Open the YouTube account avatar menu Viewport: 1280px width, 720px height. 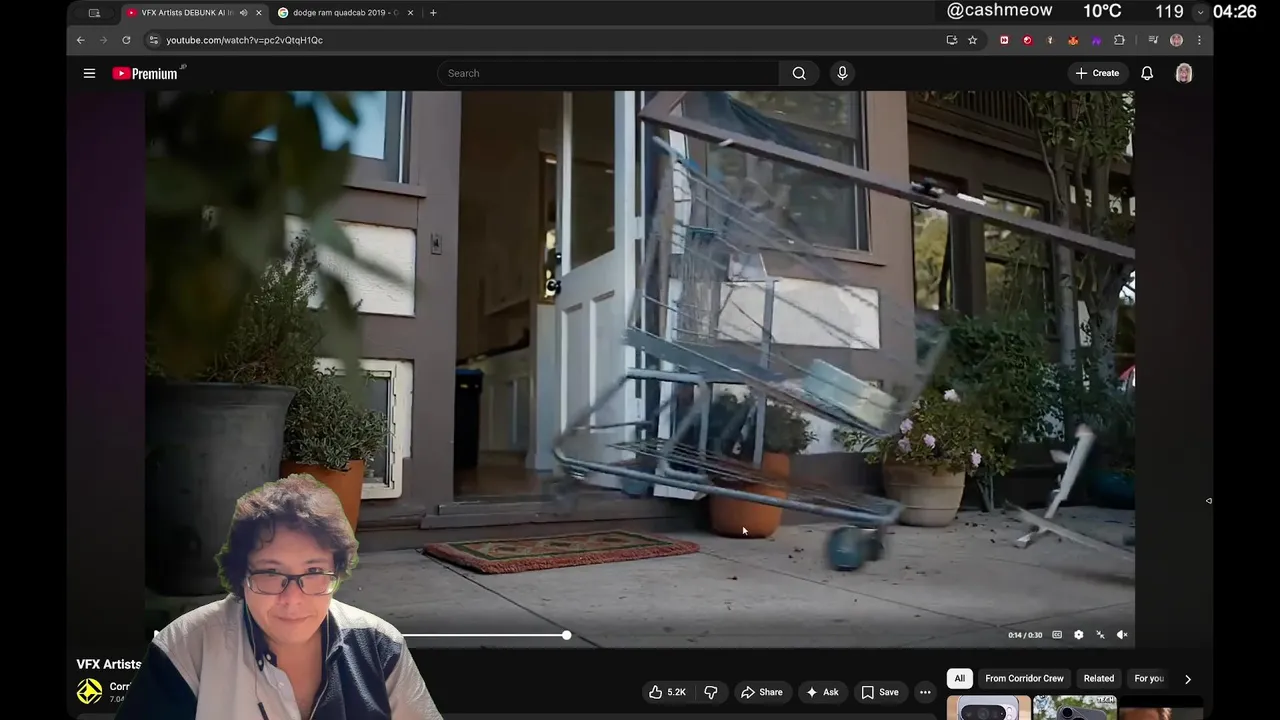click(x=1184, y=73)
